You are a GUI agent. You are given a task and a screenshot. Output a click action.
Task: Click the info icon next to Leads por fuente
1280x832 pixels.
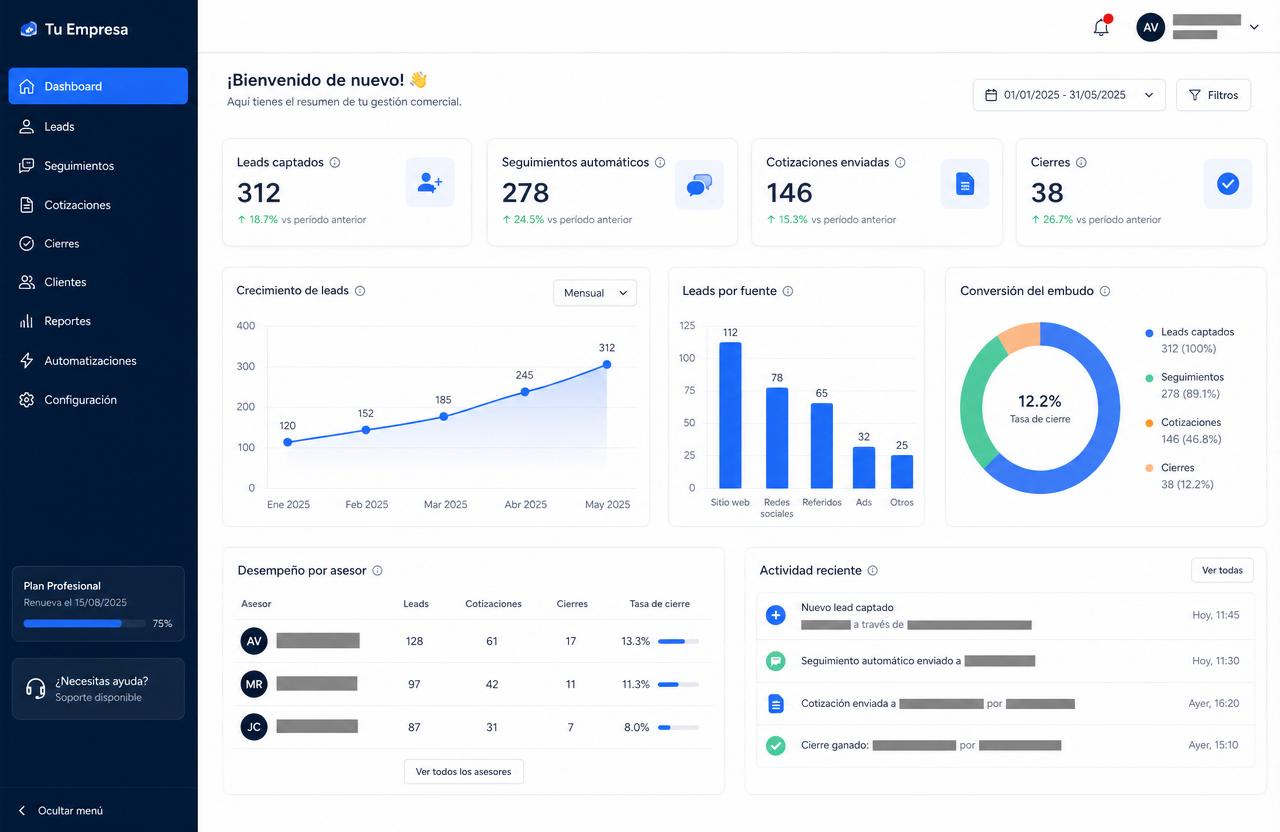[788, 291]
